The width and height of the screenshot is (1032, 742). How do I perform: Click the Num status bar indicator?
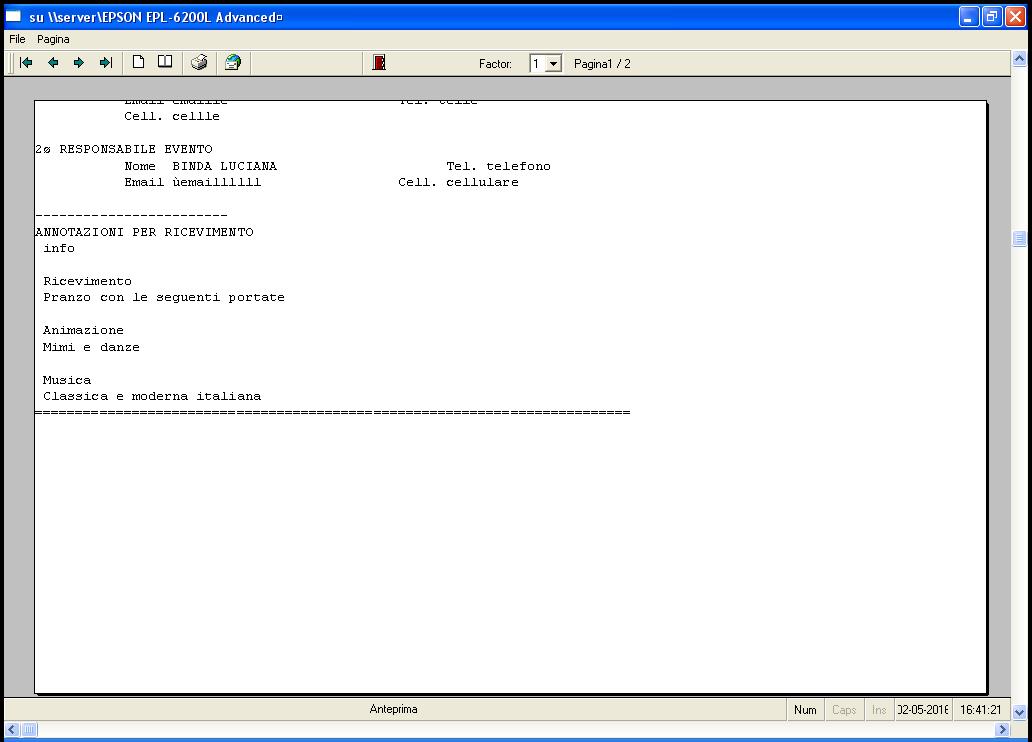[805, 710]
